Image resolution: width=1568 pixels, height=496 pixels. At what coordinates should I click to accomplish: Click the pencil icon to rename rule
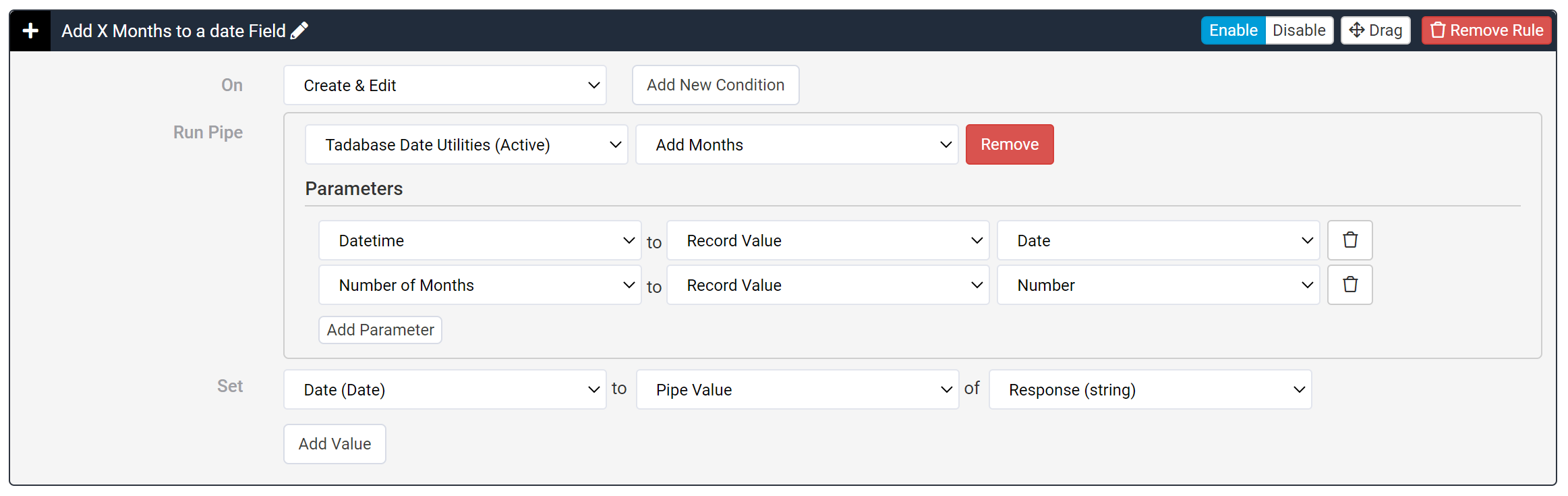click(x=299, y=30)
